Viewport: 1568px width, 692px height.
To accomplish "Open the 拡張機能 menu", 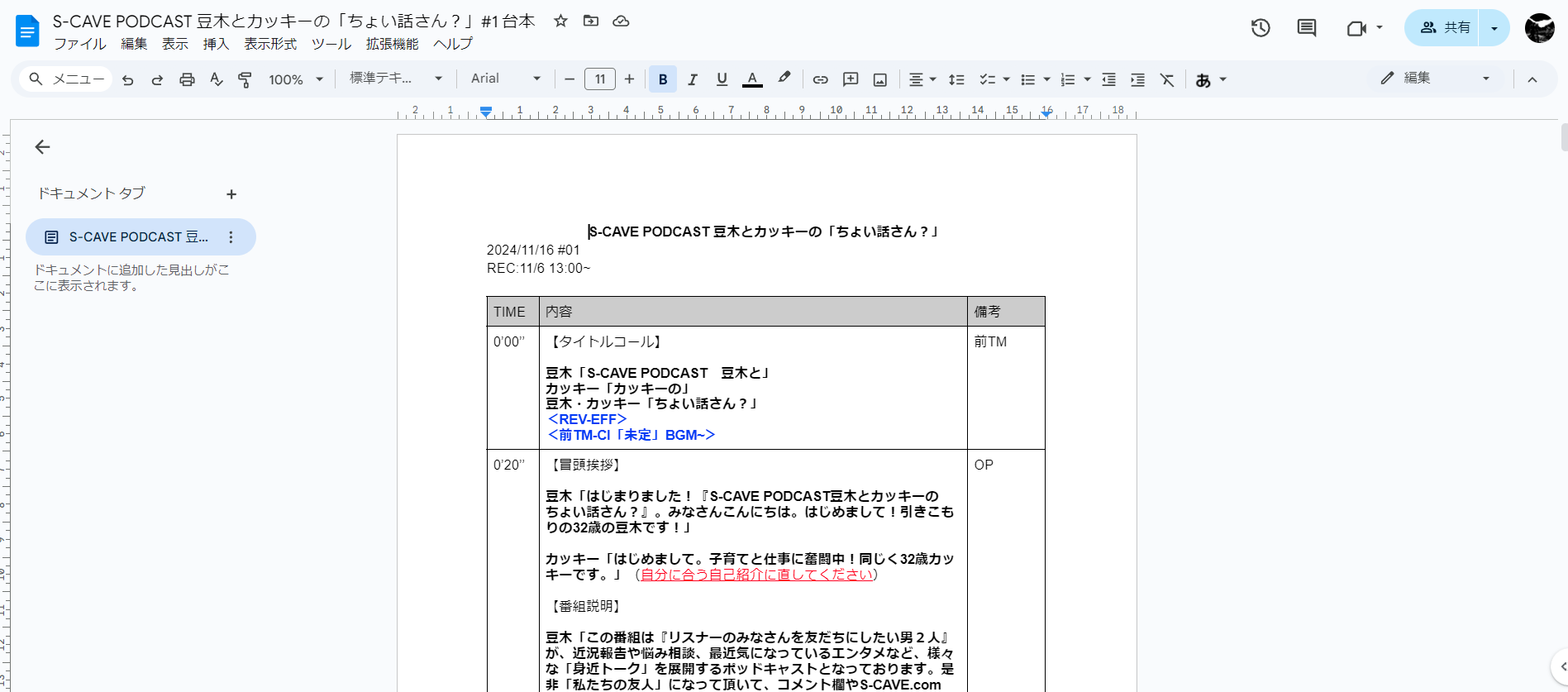I will pos(392,44).
